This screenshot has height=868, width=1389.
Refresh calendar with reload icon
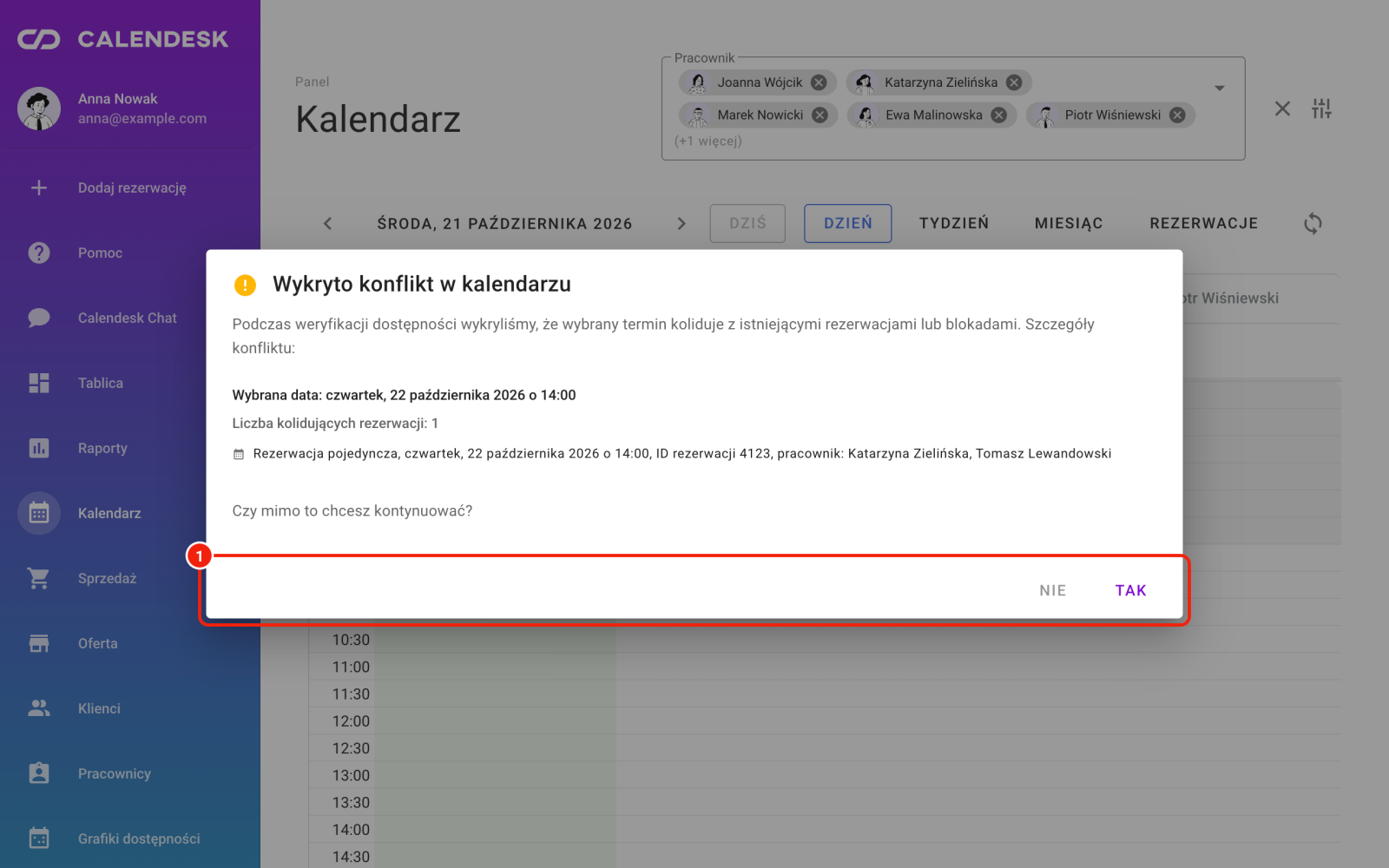tap(1313, 223)
